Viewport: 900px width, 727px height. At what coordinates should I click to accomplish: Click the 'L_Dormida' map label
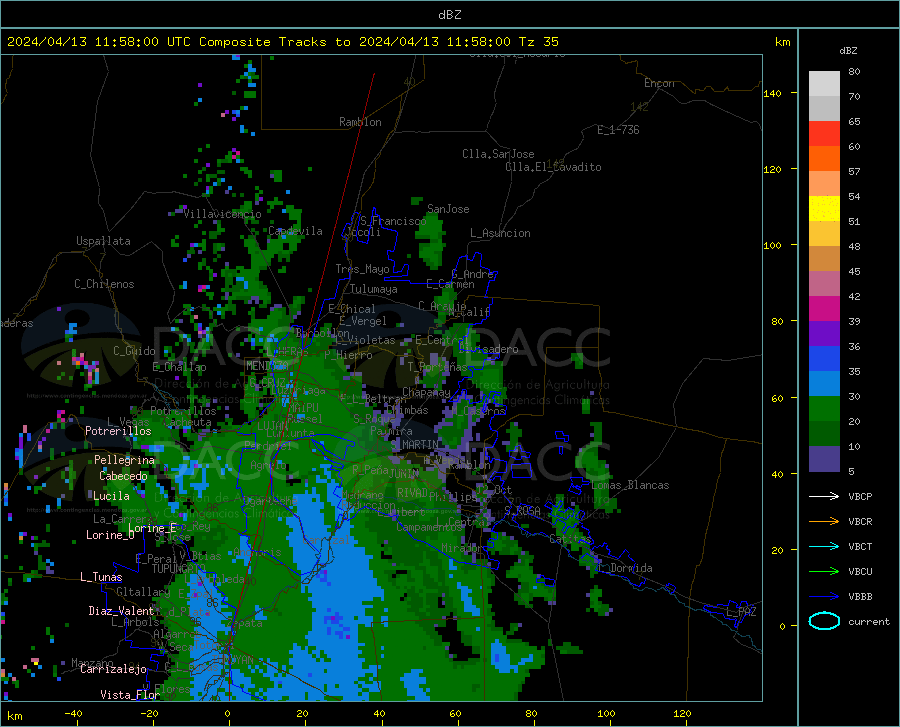625,568
